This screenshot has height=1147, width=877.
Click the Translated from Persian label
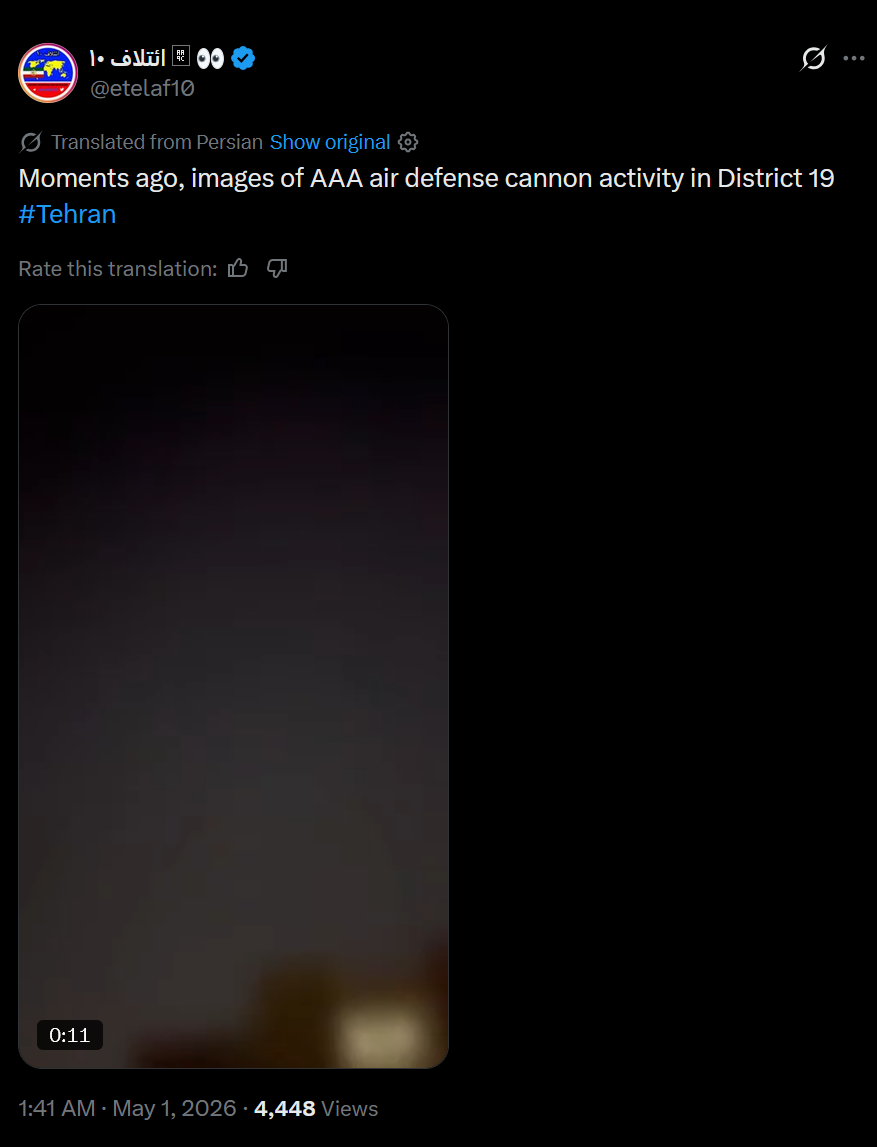coord(157,142)
